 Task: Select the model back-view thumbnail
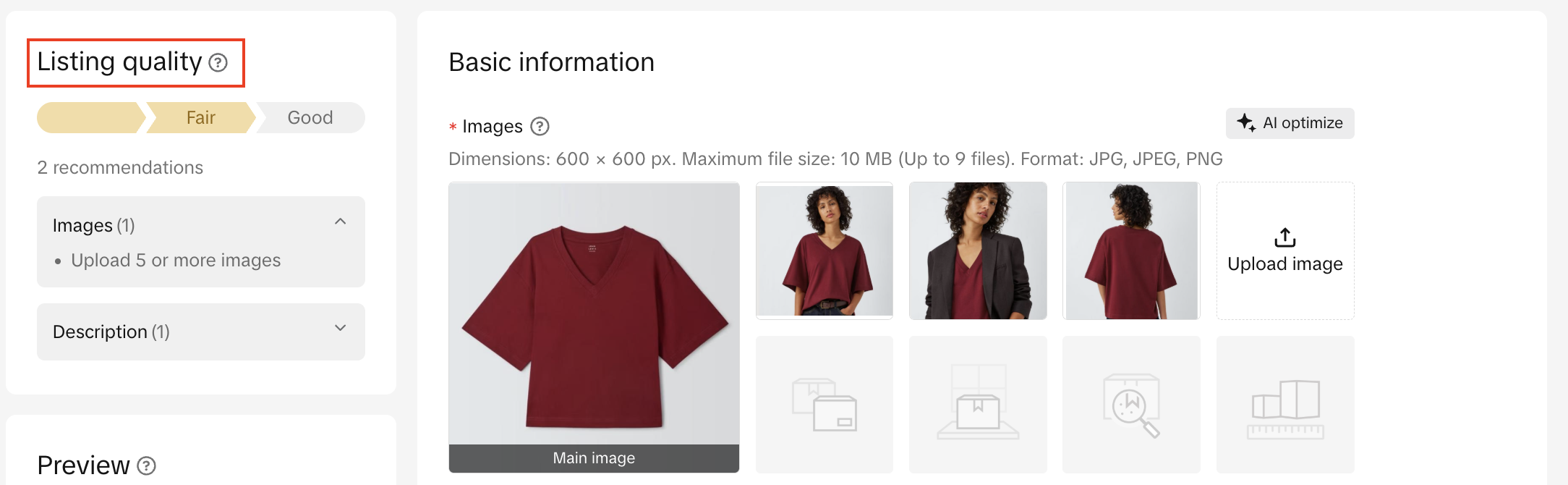(1130, 250)
